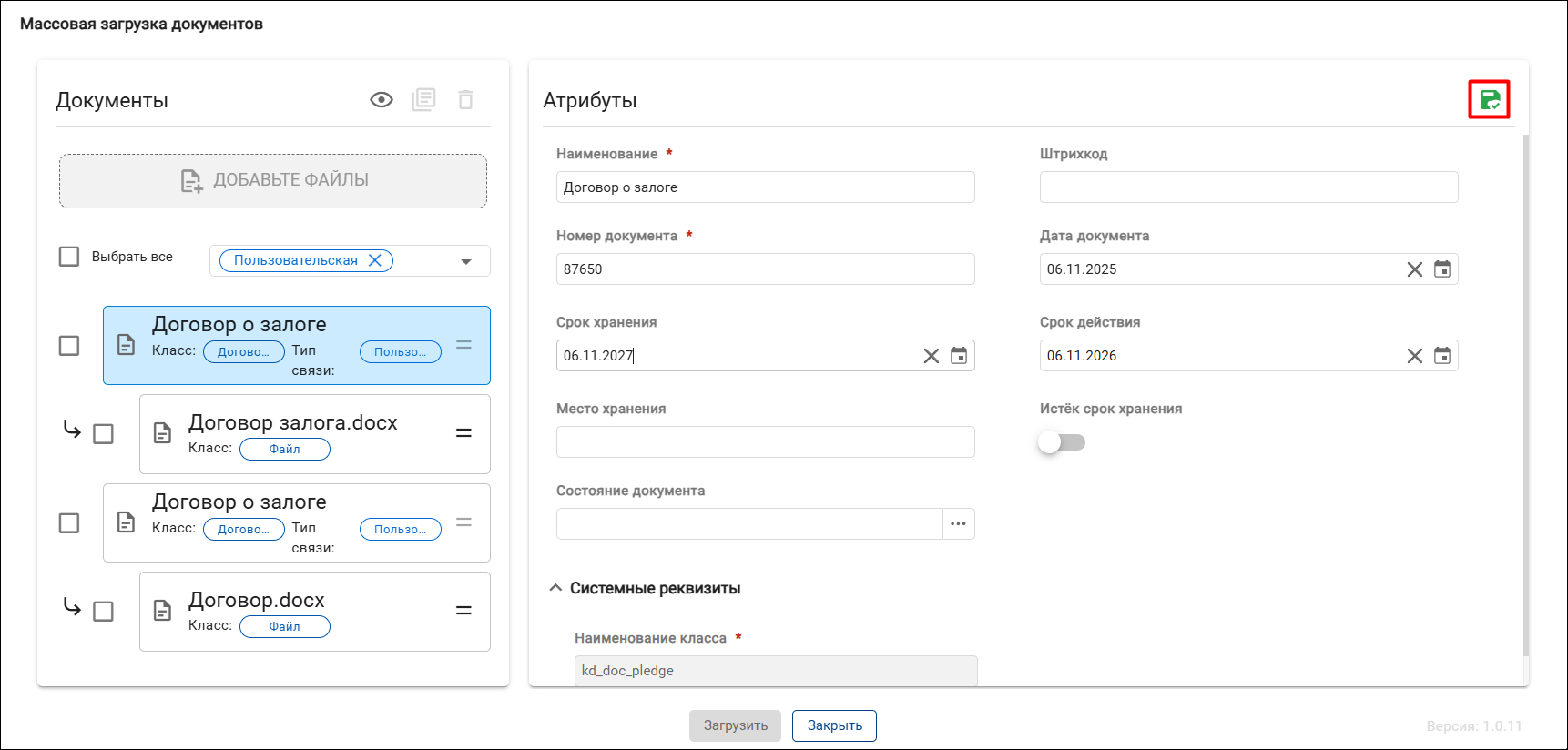Viewport: 1568px width, 750px height.
Task: Click Тип связи chip in highlighted Договор о залоге row
Action: 401,352
